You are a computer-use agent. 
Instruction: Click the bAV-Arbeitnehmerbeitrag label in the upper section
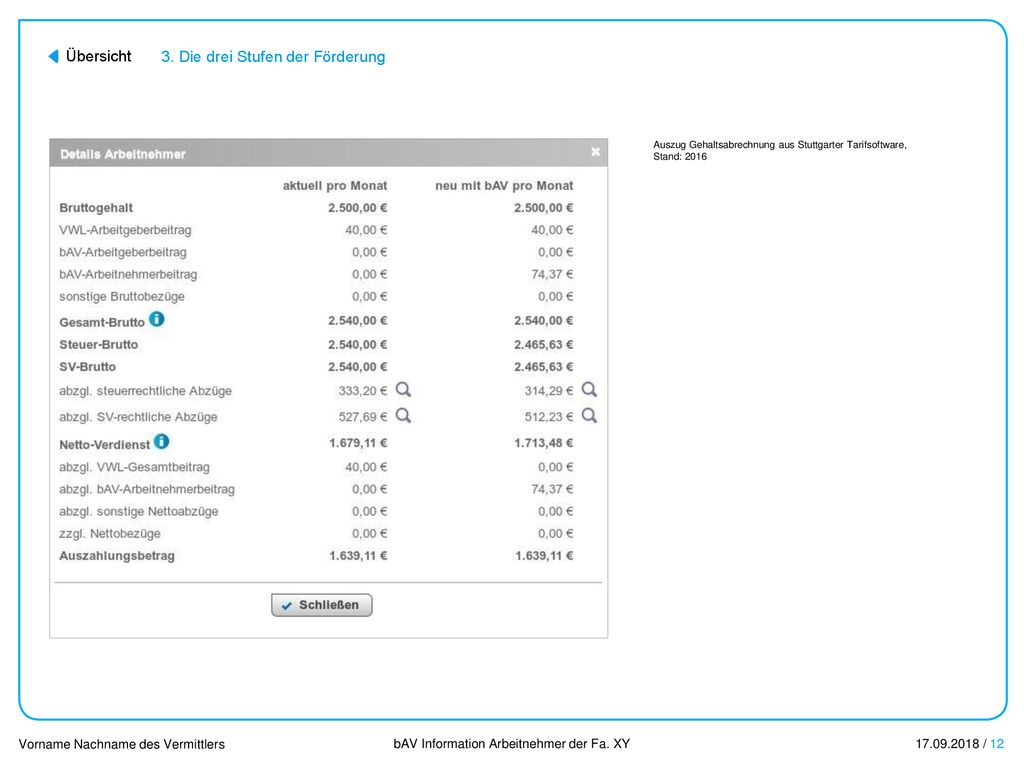(128, 274)
